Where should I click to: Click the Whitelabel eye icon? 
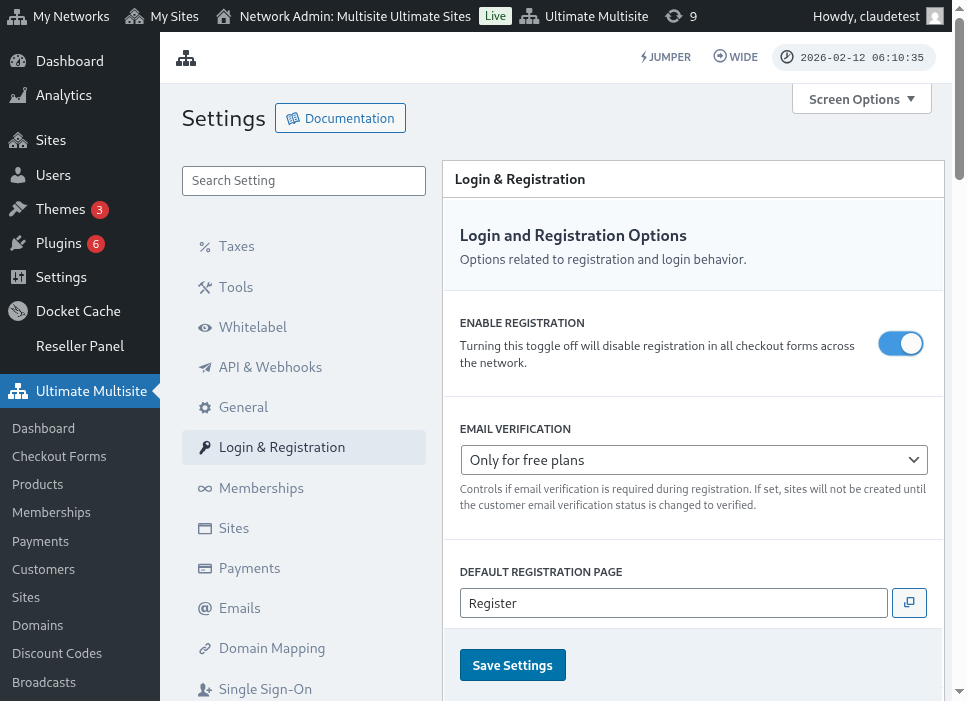tap(205, 328)
